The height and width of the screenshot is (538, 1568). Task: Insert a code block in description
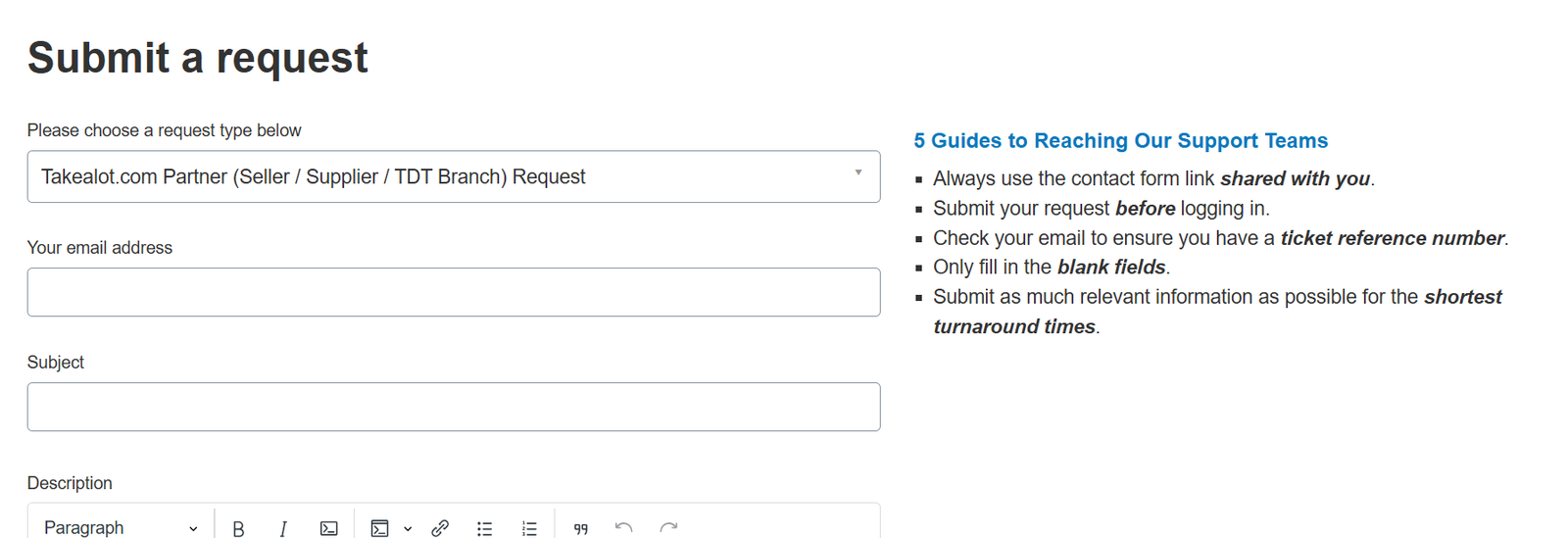[380, 528]
